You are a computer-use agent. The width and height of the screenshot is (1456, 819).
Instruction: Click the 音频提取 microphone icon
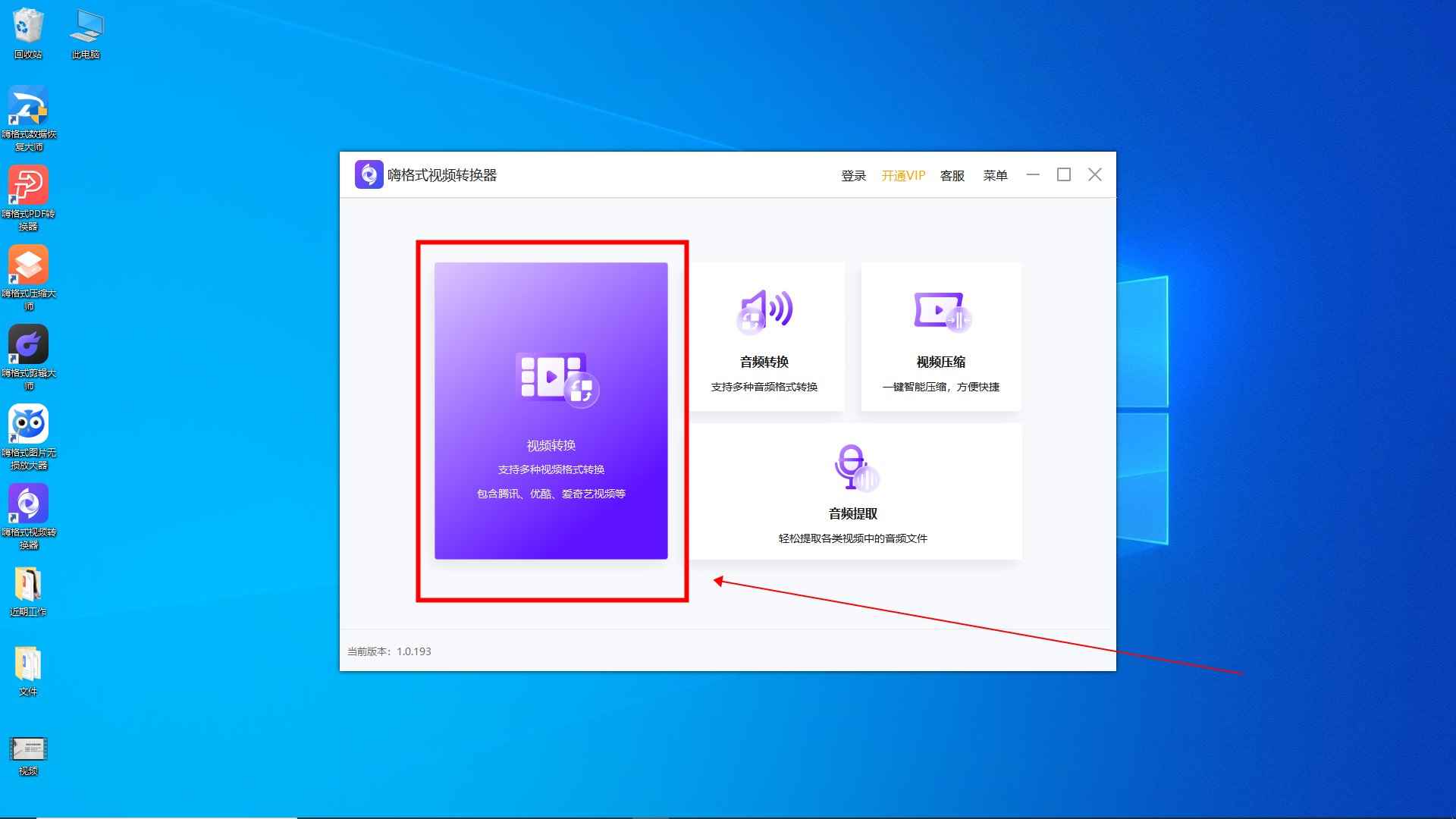(853, 467)
